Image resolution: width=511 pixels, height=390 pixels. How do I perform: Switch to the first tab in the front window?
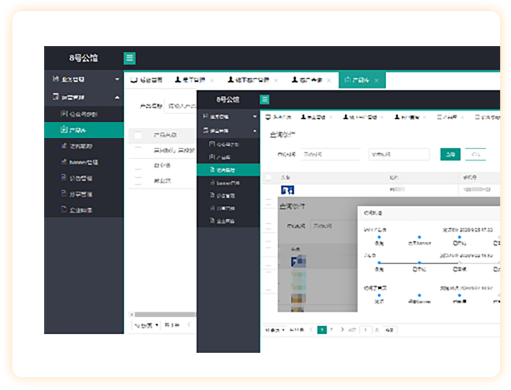pyautogui.click(x=278, y=117)
